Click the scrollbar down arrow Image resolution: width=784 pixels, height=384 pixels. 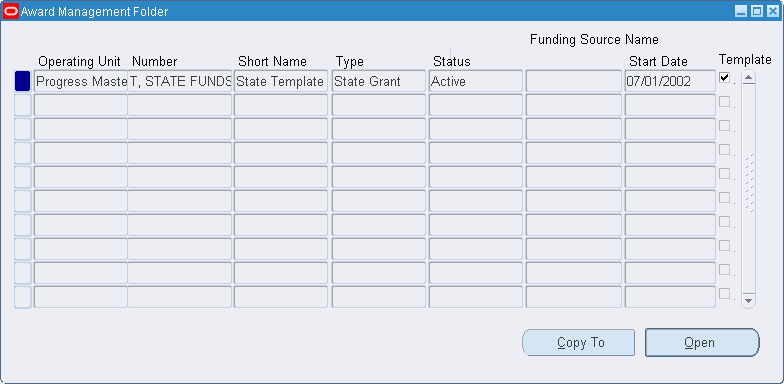tap(748, 300)
